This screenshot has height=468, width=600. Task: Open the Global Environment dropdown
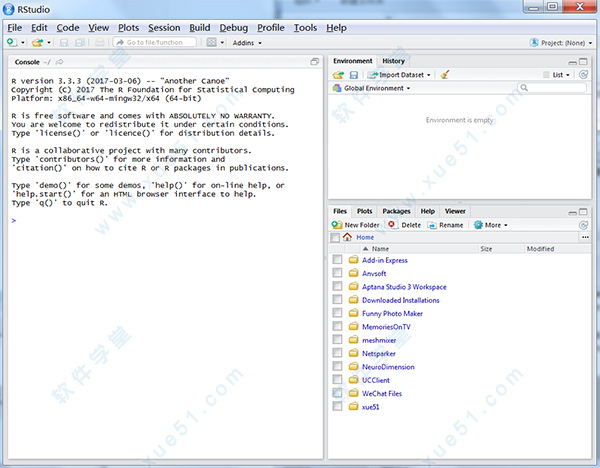coord(371,88)
